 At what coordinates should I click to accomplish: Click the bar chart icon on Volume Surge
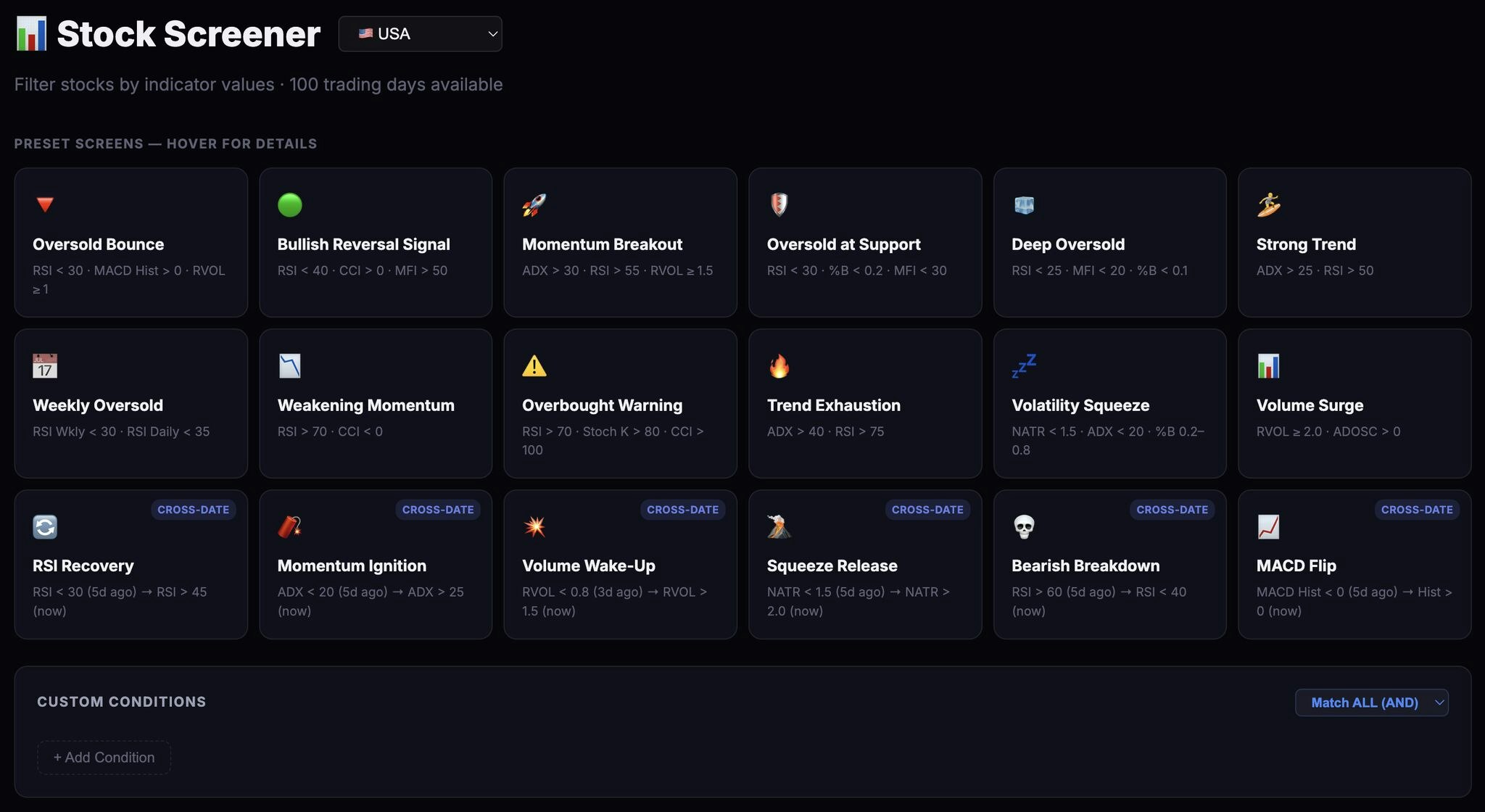point(1269,366)
